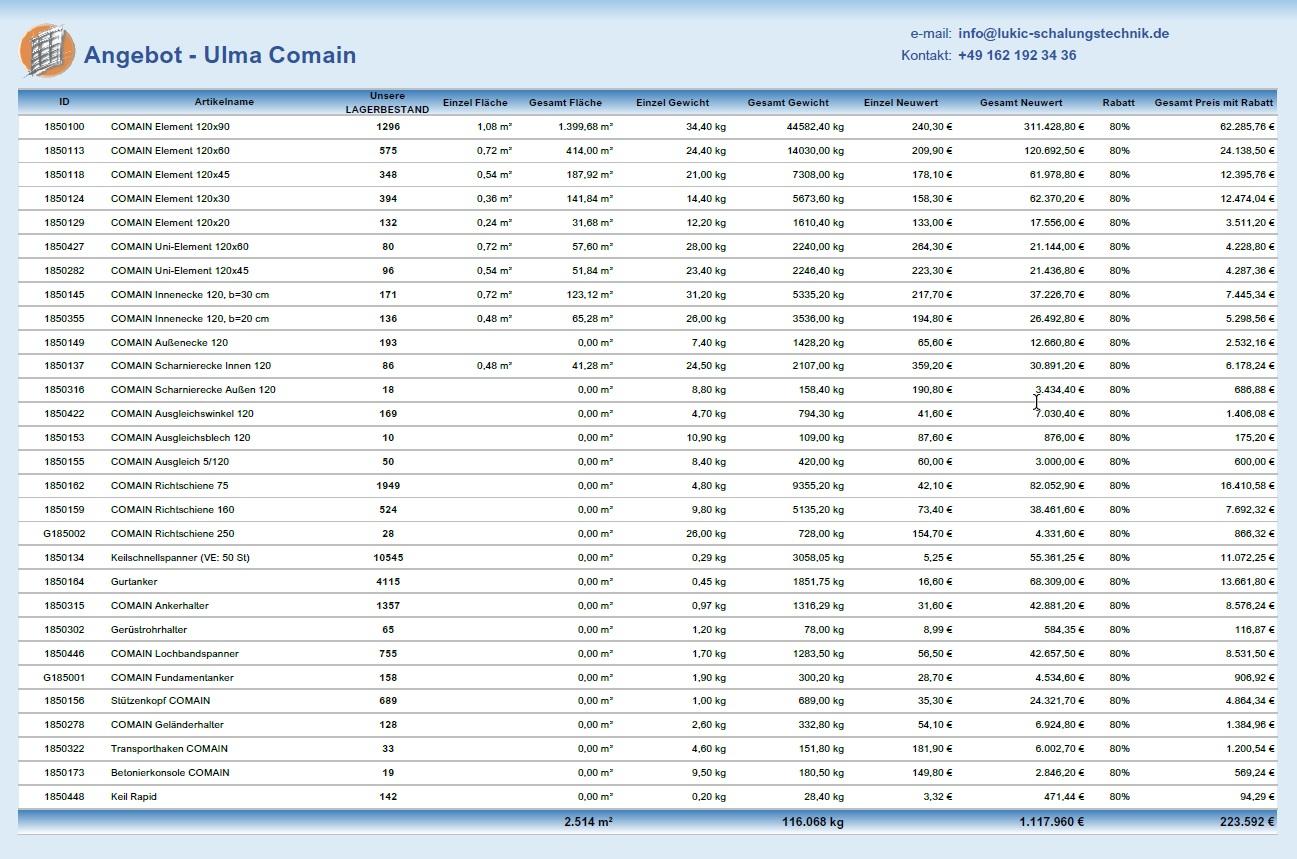Select the total weight 116.068 kg

(812, 822)
